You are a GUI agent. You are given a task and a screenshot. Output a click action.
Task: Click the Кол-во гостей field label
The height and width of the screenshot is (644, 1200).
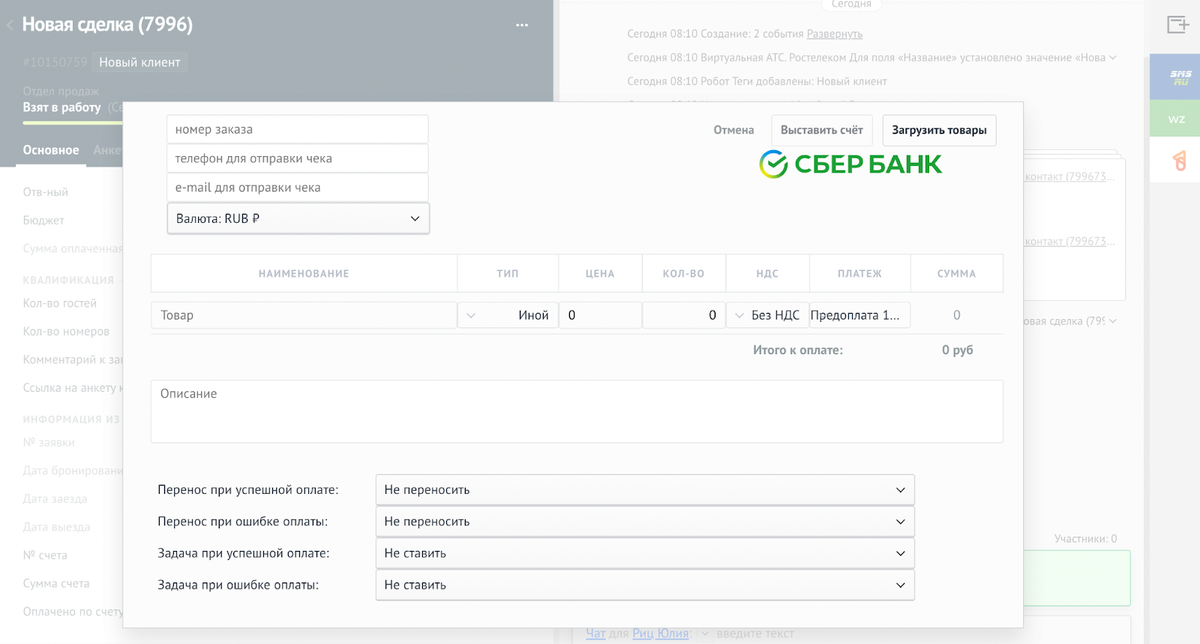tap(60, 303)
